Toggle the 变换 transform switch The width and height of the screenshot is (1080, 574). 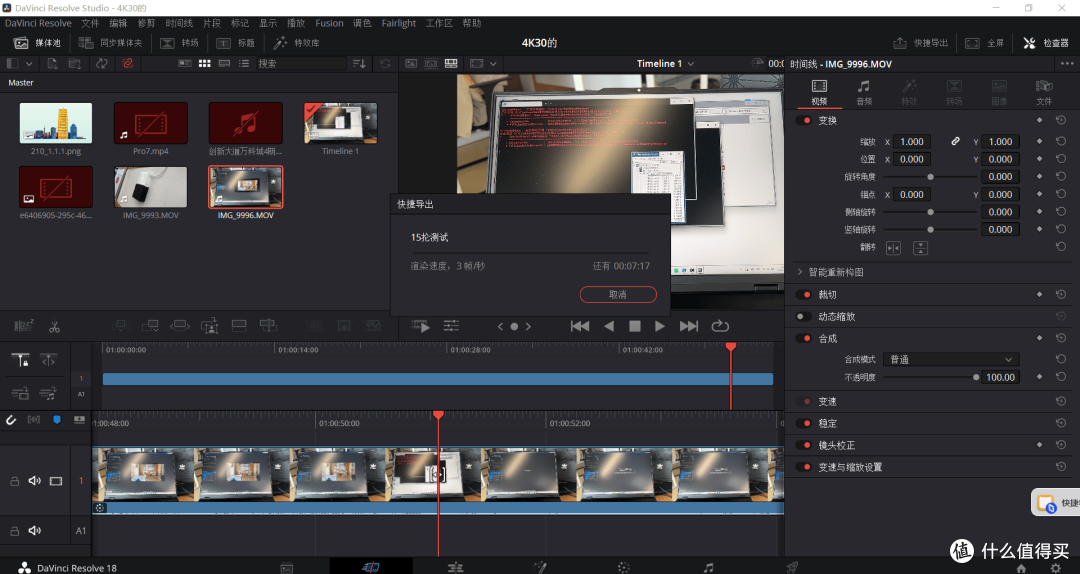804,120
